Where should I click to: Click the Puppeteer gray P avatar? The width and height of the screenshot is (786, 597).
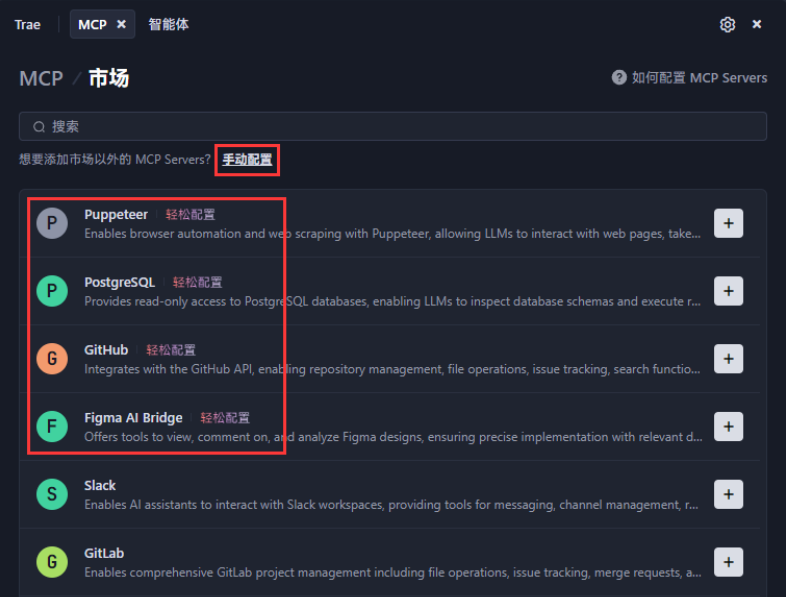tap(52, 223)
